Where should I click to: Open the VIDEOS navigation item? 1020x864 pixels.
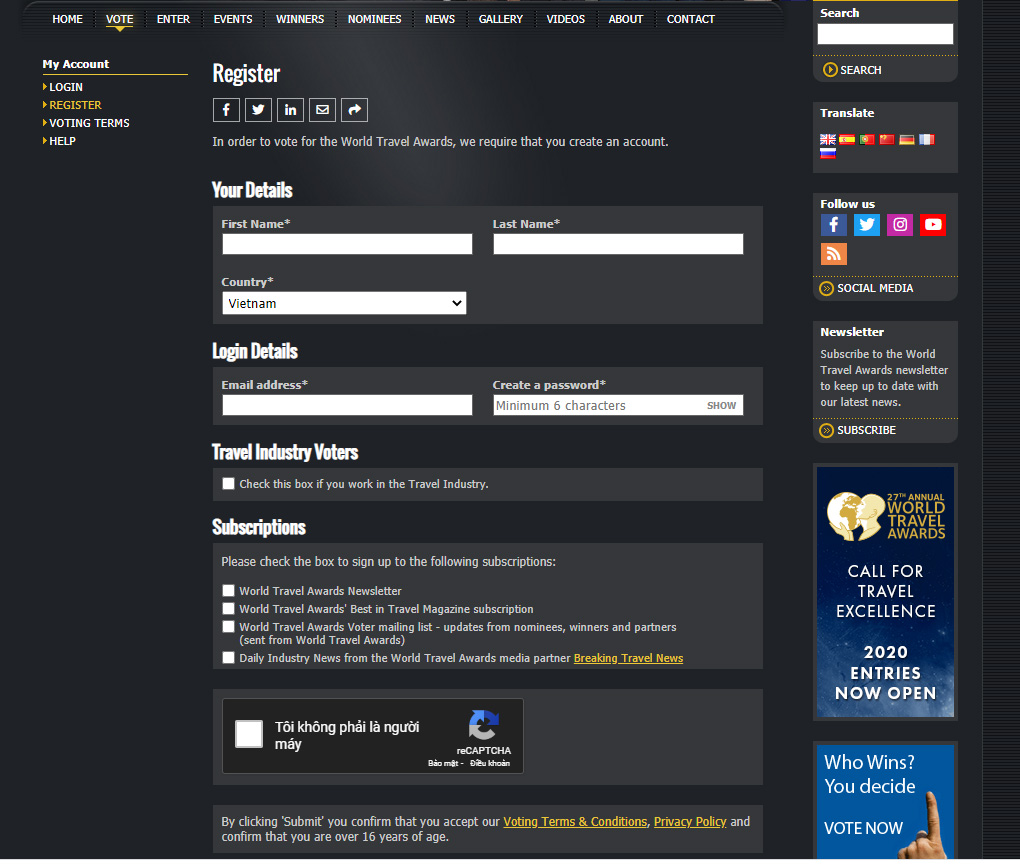pos(565,20)
